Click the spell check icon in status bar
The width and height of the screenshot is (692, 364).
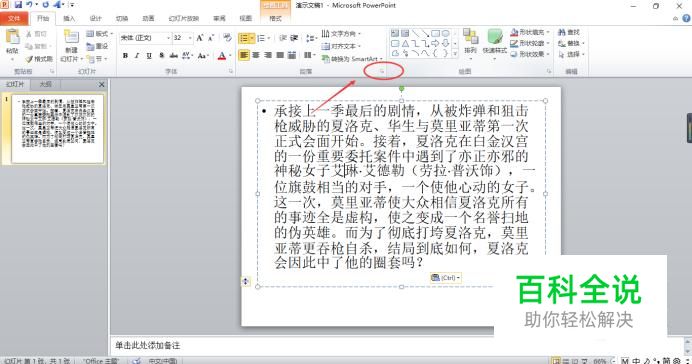tap(137, 361)
